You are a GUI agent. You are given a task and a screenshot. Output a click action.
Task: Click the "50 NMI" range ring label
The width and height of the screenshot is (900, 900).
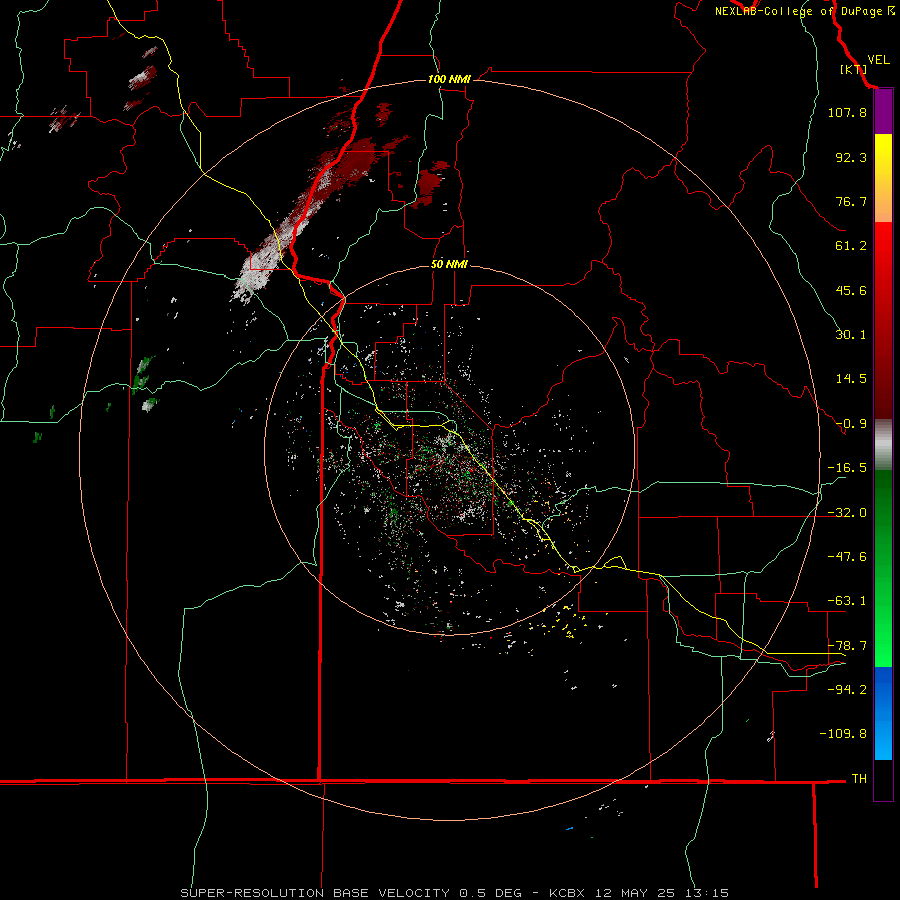449,264
